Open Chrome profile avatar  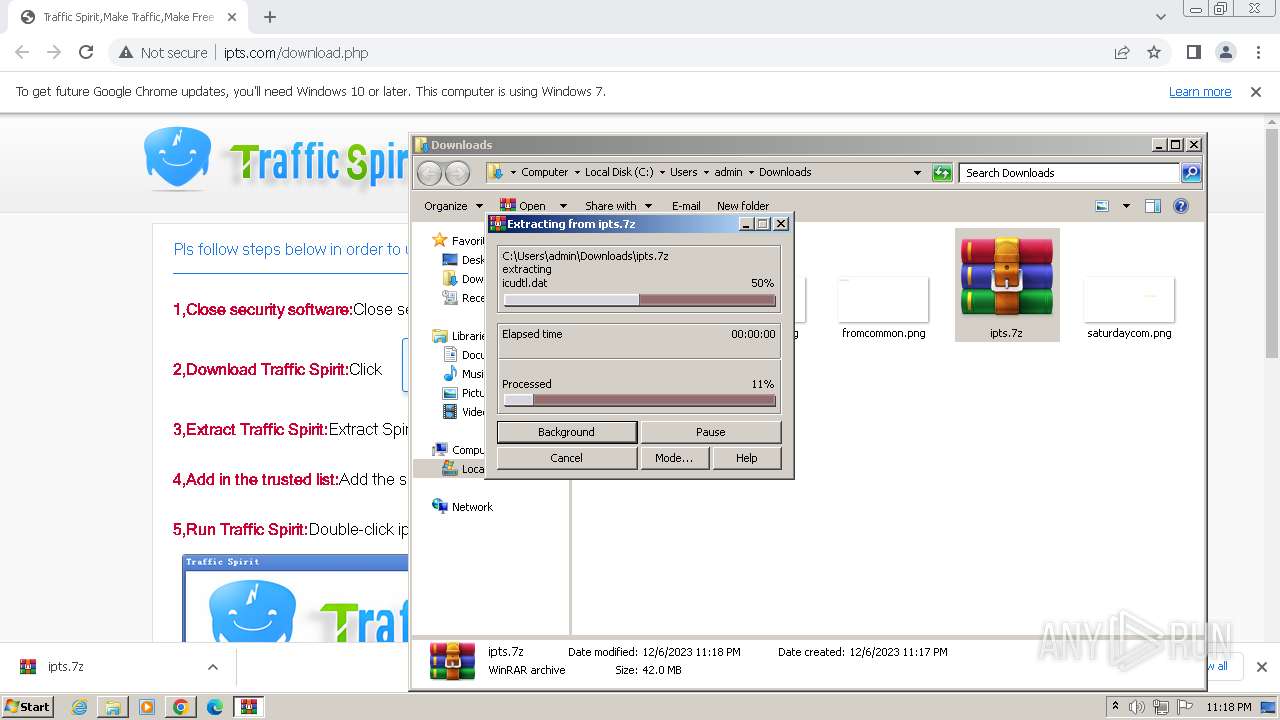[x=1226, y=53]
